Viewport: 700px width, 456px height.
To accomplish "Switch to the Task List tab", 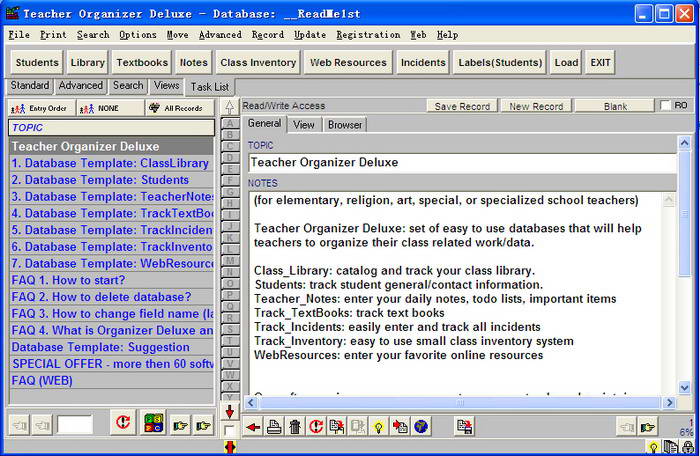I will point(209,87).
